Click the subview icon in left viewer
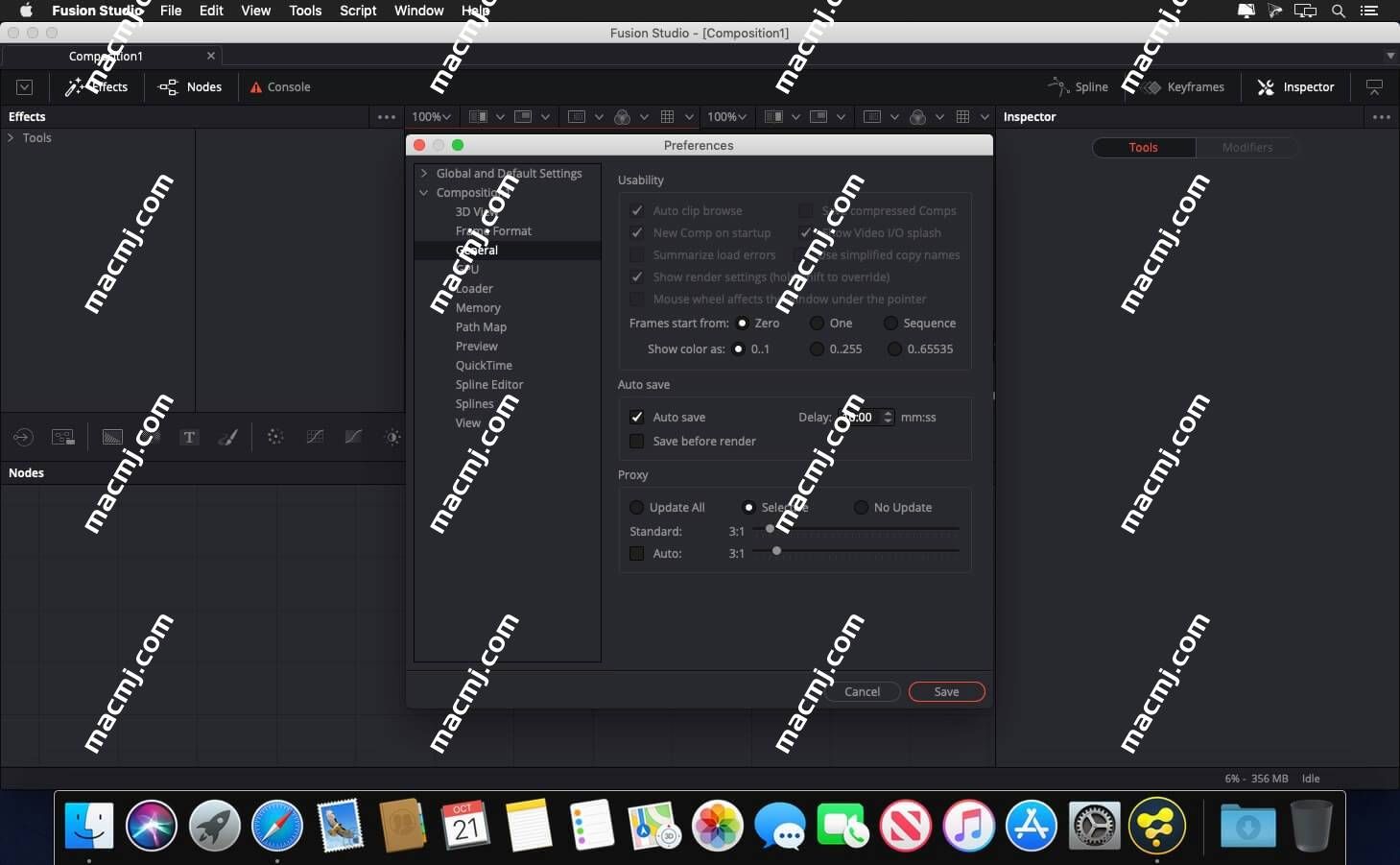 coord(523,116)
